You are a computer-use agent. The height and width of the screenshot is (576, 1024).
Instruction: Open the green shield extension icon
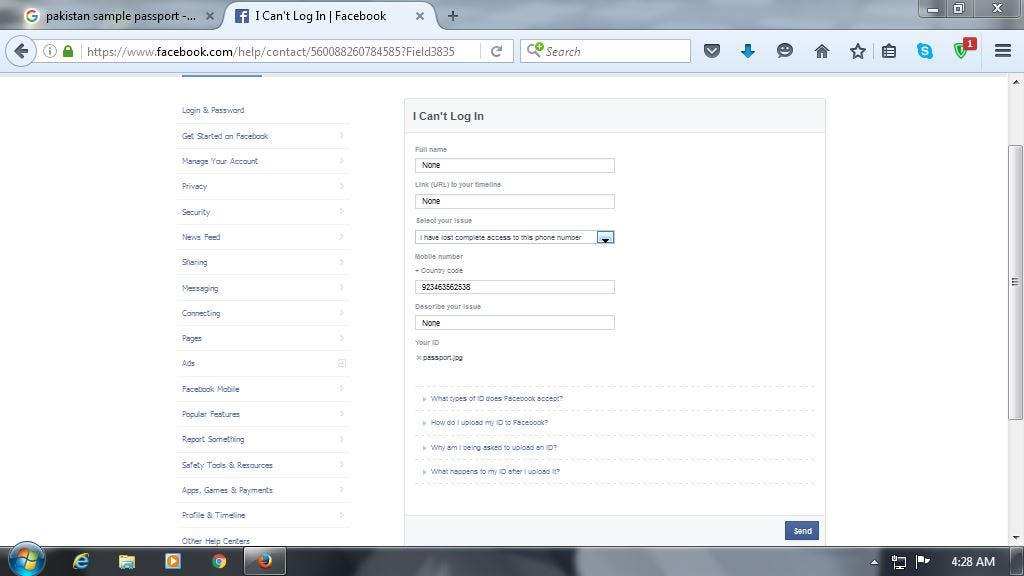[x=961, y=51]
